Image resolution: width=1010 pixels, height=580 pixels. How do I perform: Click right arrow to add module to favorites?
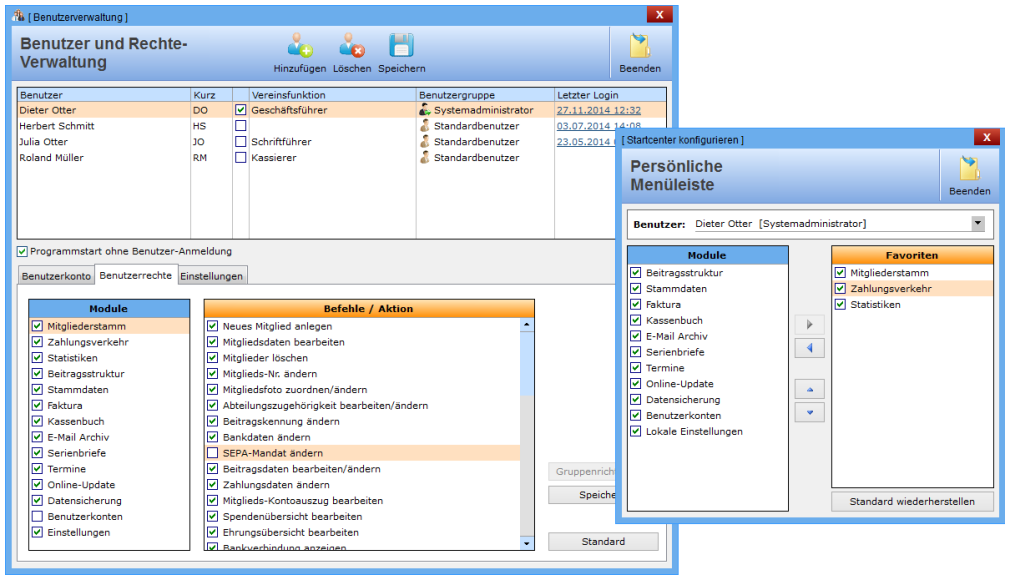click(809, 324)
